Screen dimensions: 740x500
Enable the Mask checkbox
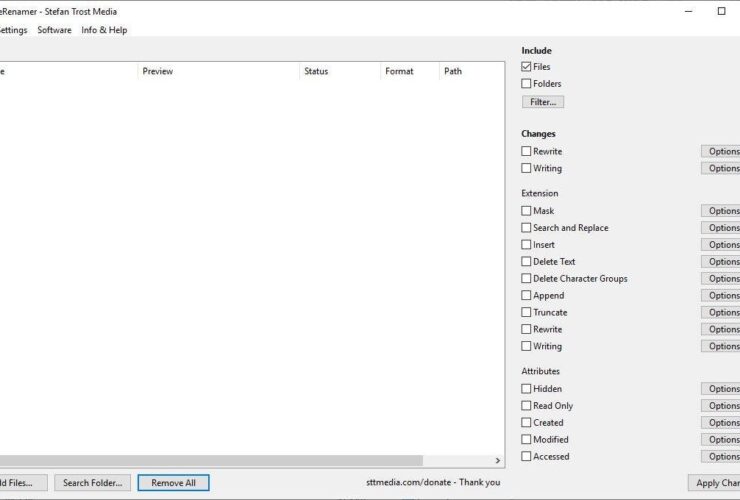coord(526,211)
